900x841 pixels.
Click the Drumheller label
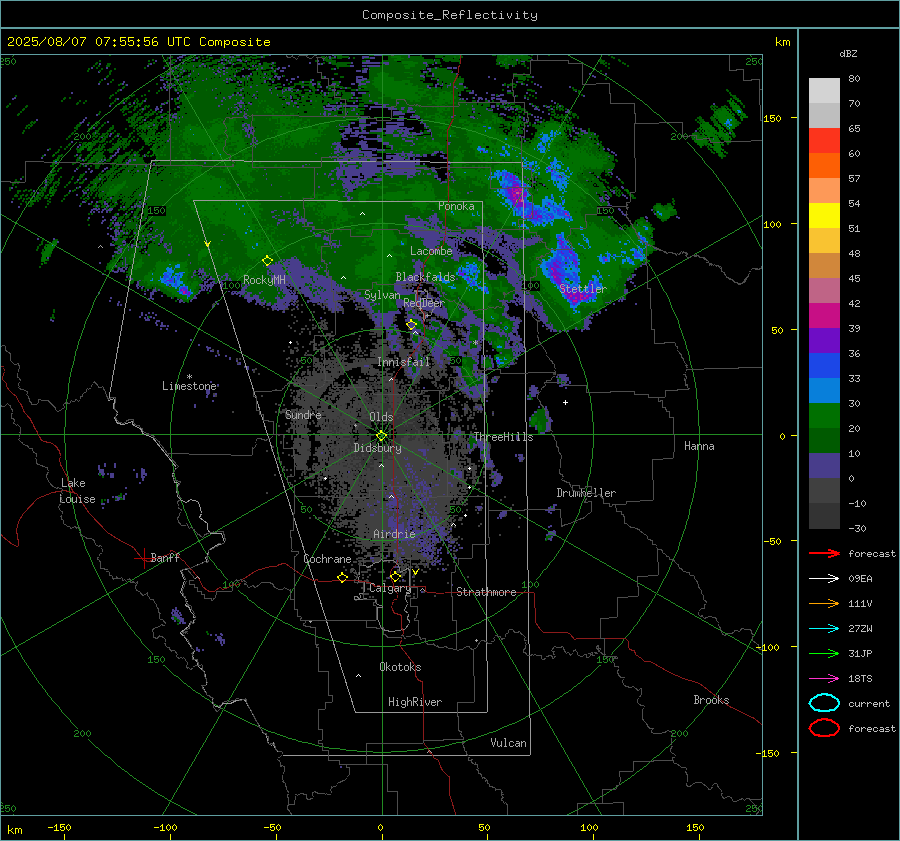tap(586, 493)
